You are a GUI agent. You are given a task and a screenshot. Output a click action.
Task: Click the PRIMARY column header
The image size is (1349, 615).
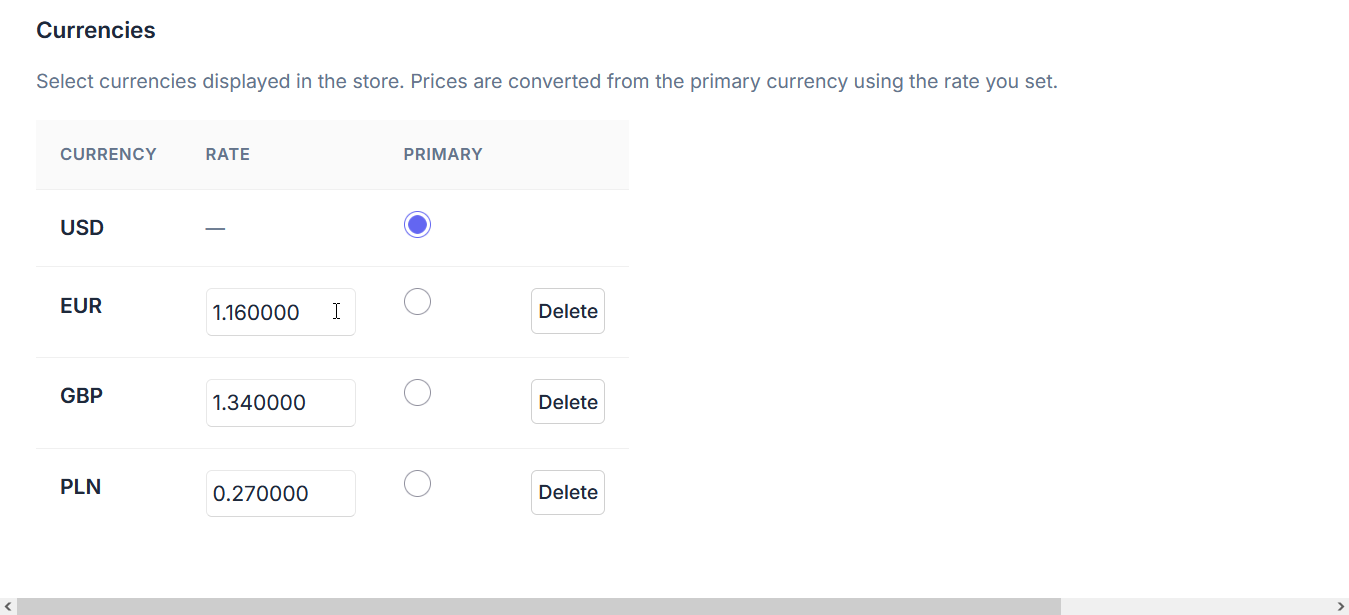(443, 154)
